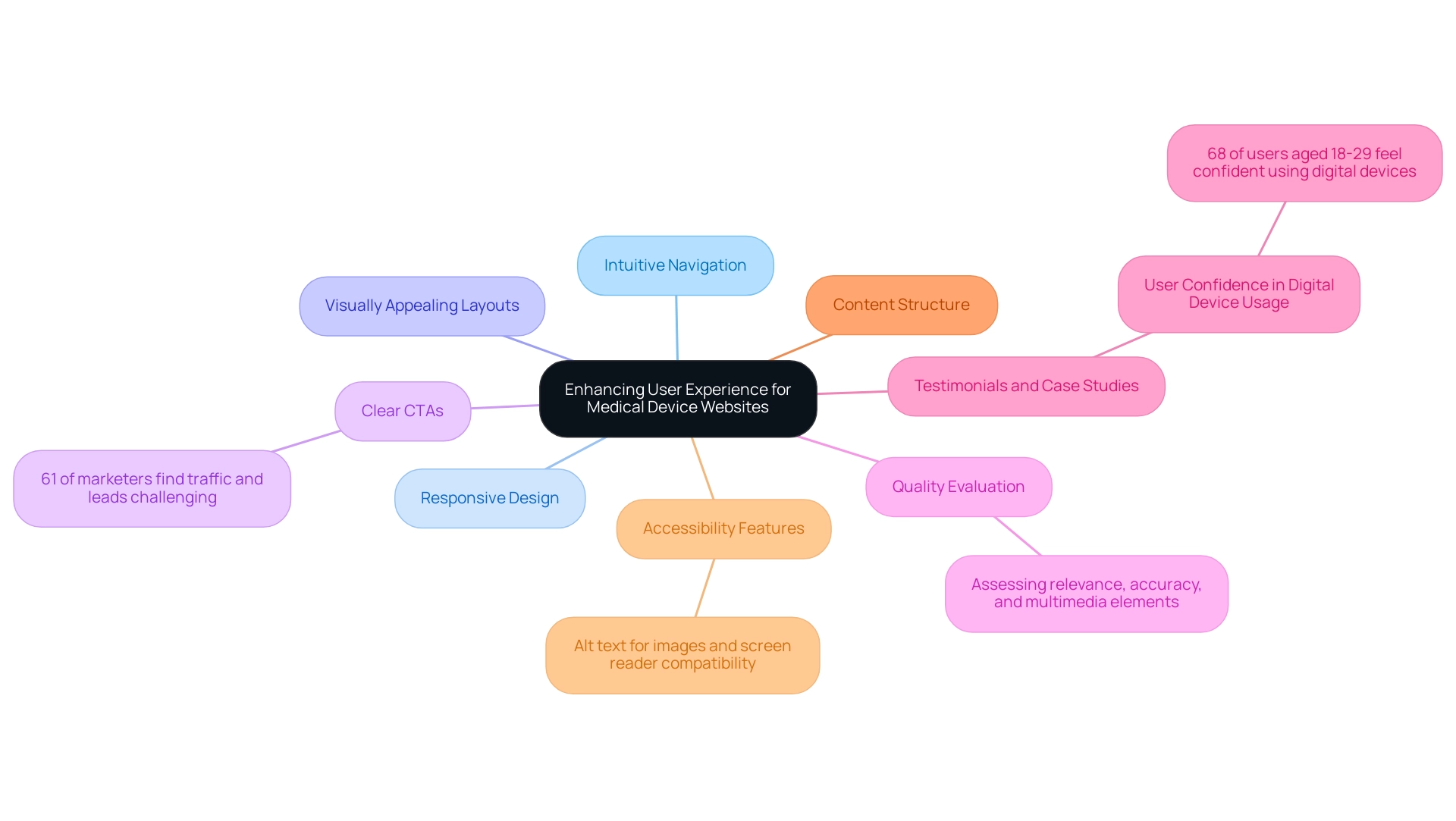Viewport: 1456px width, 821px height.
Task: Click the Intuitive Navigation node
Action: (x=675, y=265)
